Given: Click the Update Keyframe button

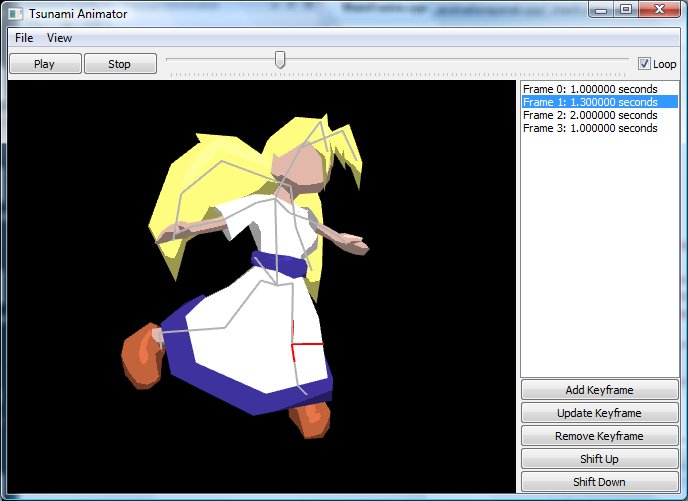Looking at the screenshot, I should click(599, 413).
